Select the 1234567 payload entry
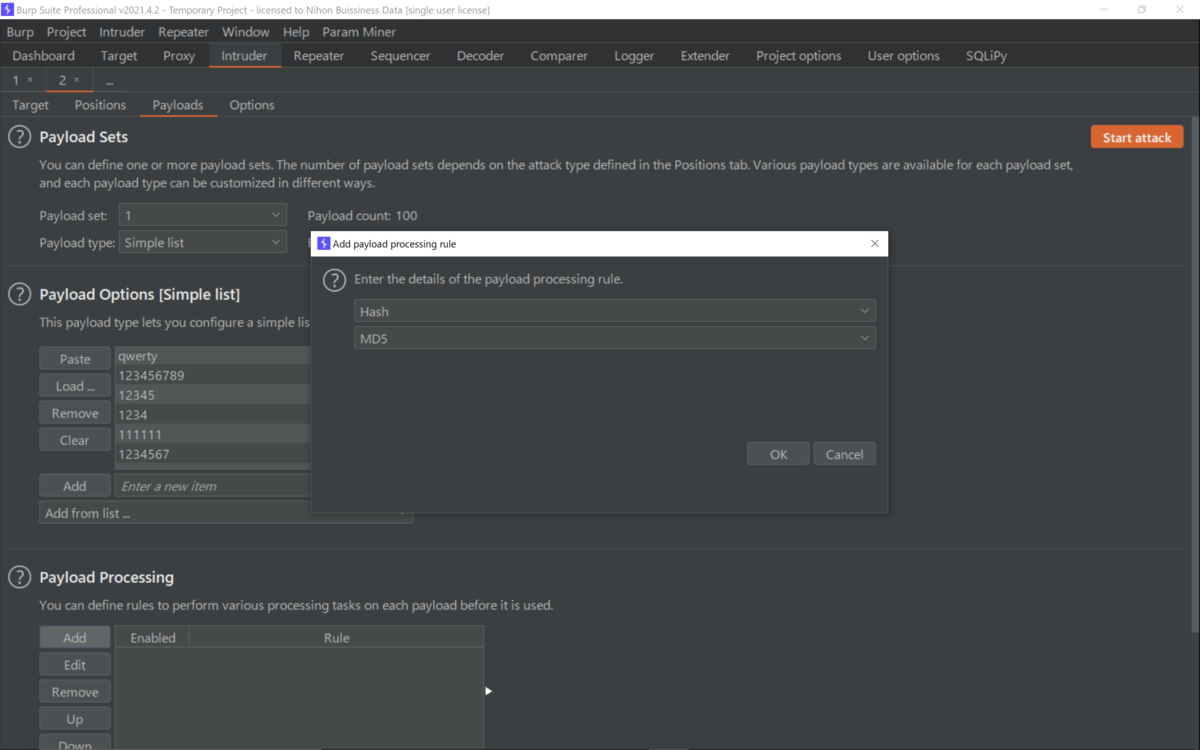1200x750 pixels. click(213, 454)
